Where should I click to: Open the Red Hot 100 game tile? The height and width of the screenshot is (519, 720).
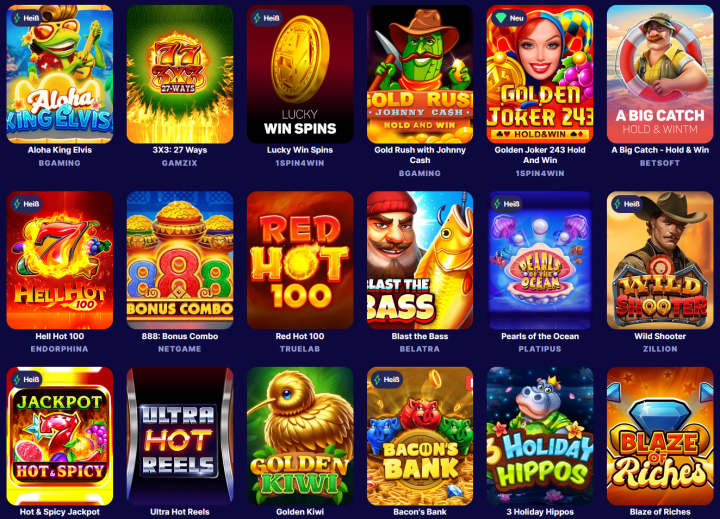click(300, 260)
